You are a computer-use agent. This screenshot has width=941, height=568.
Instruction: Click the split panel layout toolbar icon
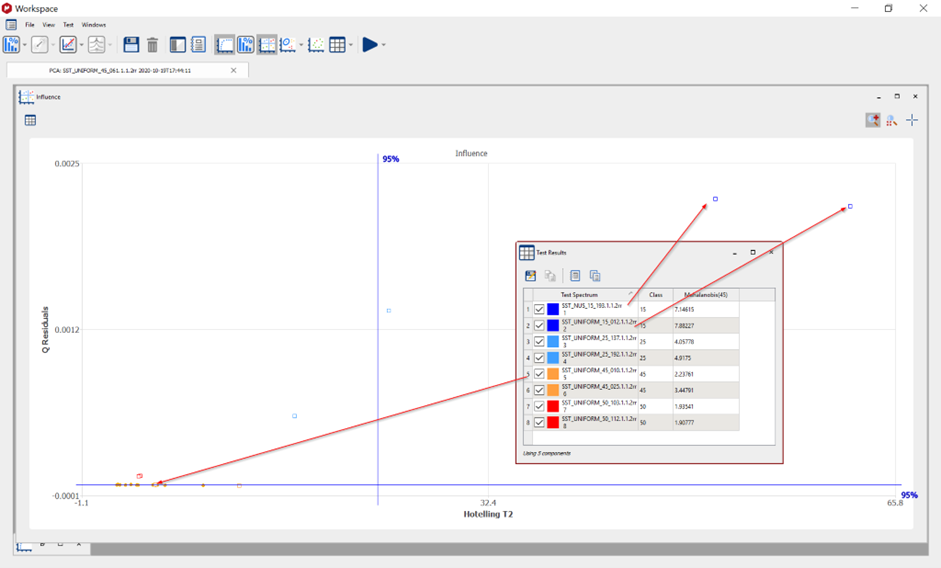[x=177, y=45]
